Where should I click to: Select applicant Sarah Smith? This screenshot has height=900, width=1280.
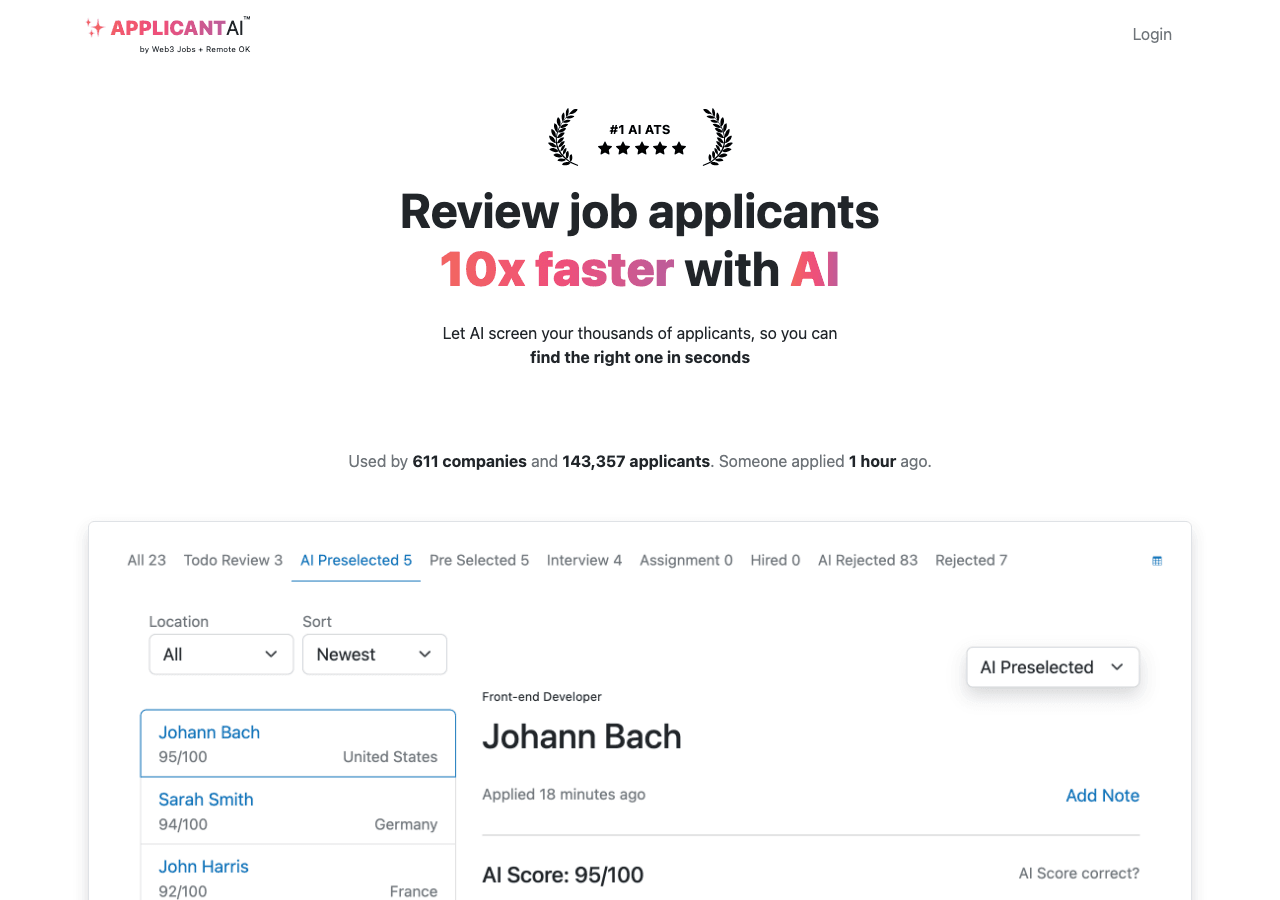tap(298, 811)
